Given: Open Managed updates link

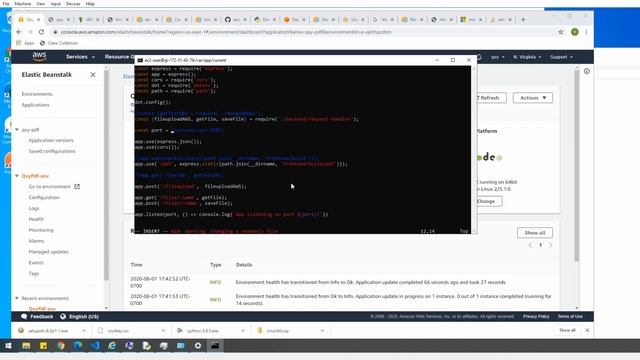Looking at the screenshot, I should tap(49, 252).
